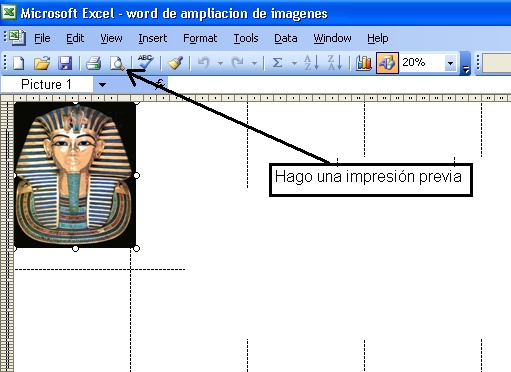Click the picture's bottom-middle resize handle
The image size is (511, 372).
coord(75,248)
